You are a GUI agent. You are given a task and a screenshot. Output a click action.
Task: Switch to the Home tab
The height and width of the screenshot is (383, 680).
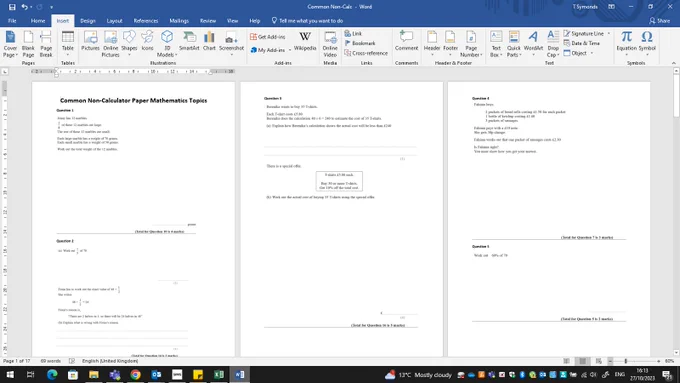click(38, 21)
